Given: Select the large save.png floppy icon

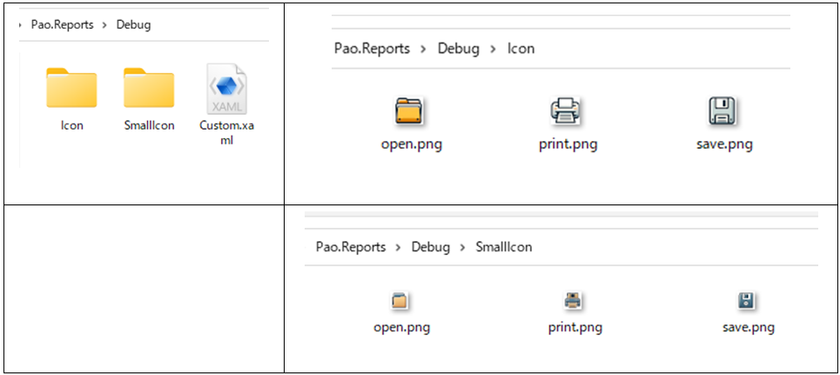Looking at the screenshot, I should (x=722, y=111).
